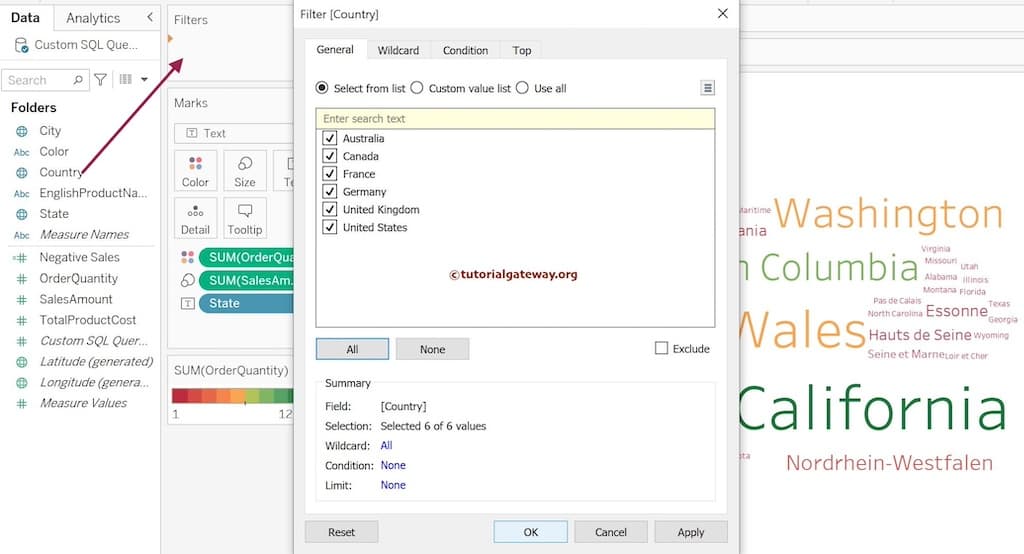The height and width of the screenshot is (554, 1024).
Task: Select the State pill on Marks card
Action: [x=246, y=304]
